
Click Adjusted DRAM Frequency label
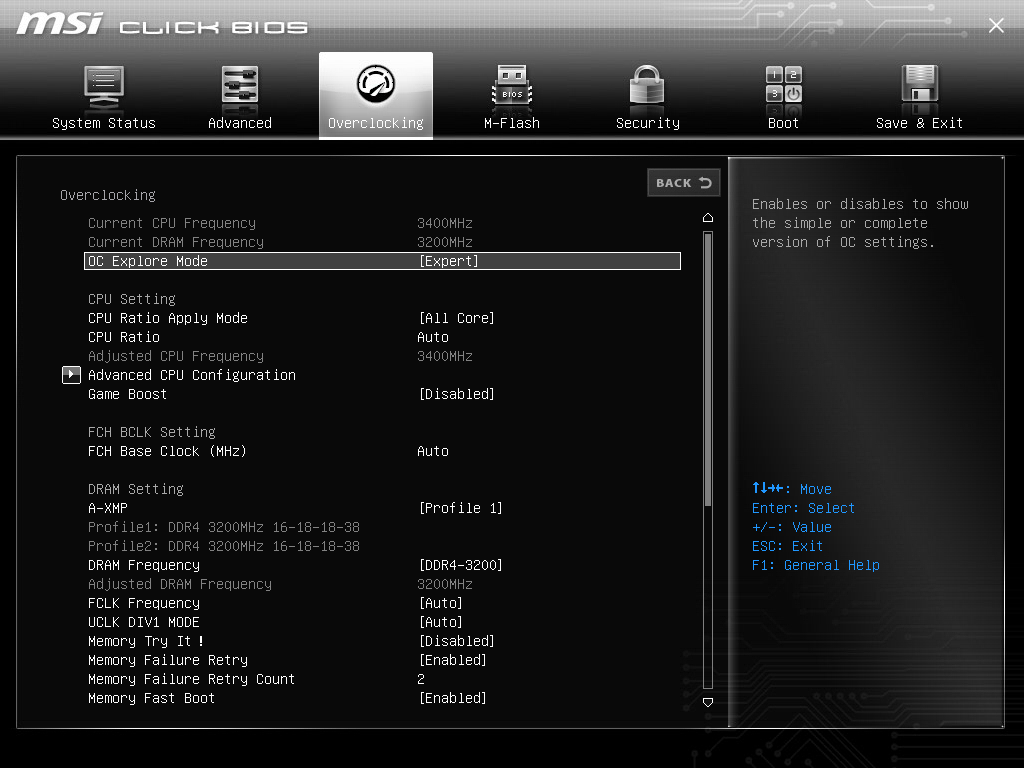(x=180, y=584)
